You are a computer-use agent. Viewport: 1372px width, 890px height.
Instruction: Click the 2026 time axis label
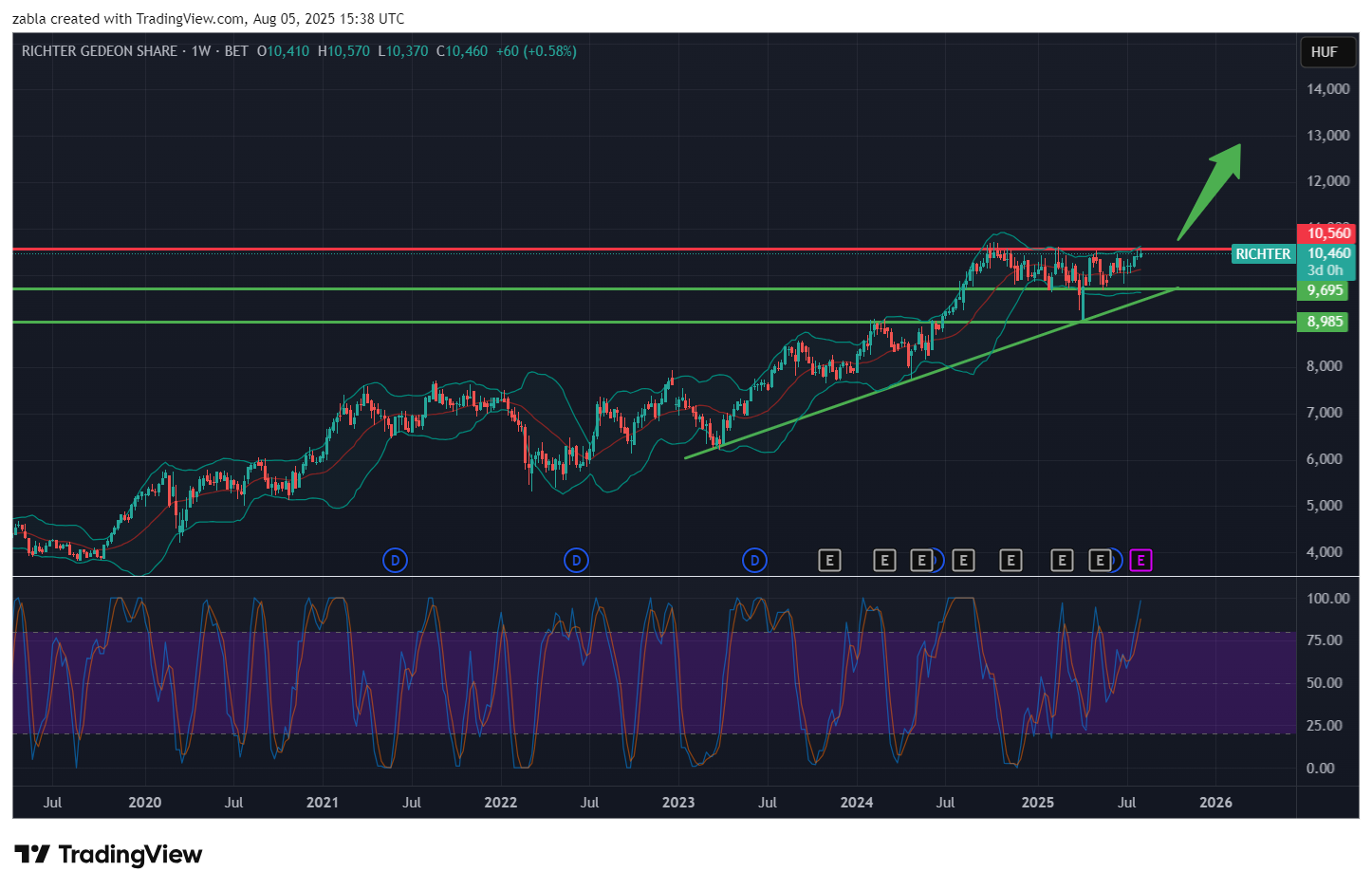[1215, 803]
